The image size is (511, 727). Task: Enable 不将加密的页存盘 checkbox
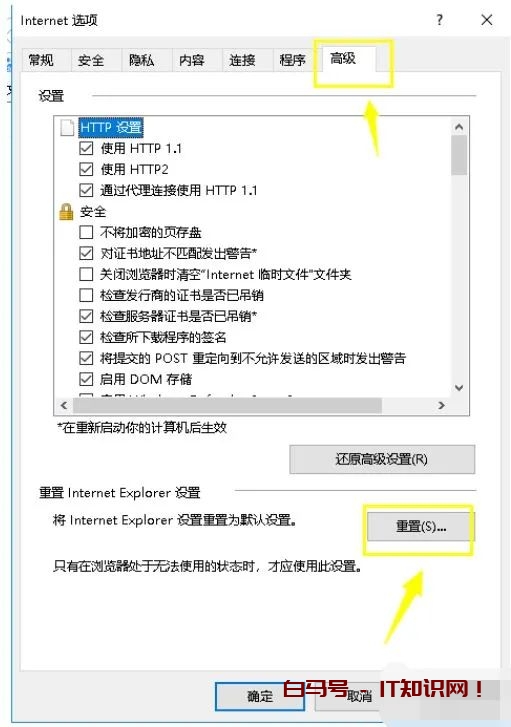[x=86, y=232]
